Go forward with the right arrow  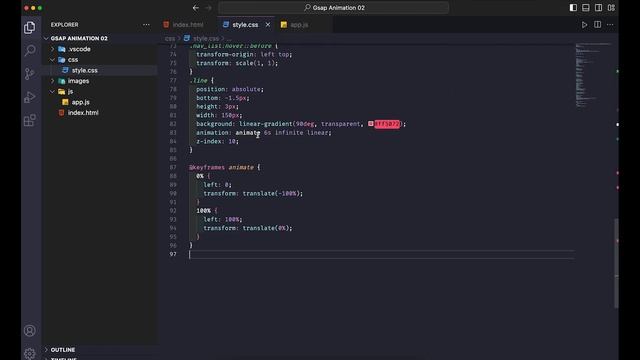[209, 8]
